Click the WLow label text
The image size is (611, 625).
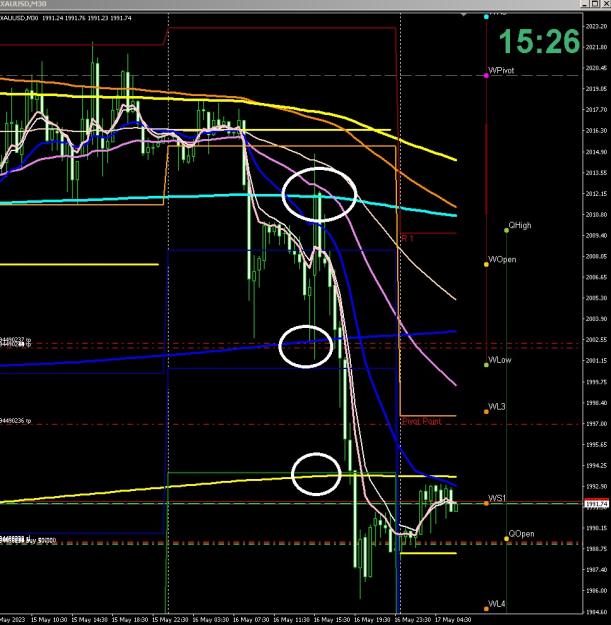(x=500, y=360)
